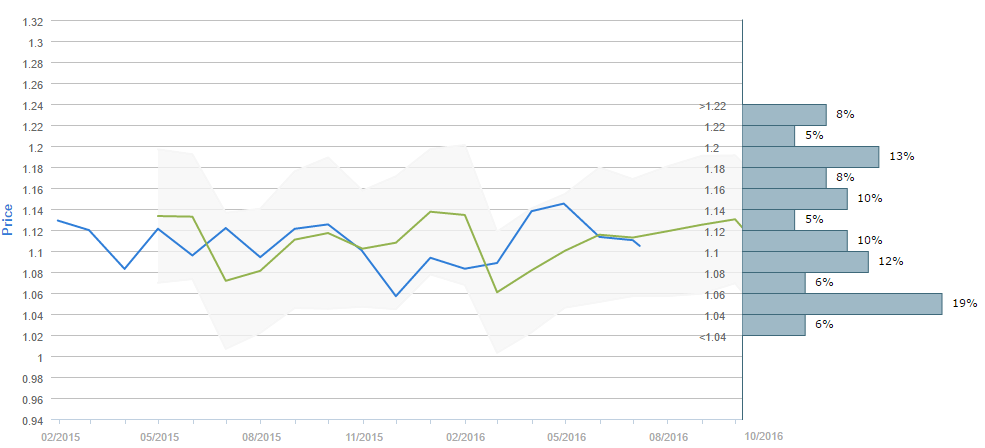985x448 pixels.
Task: Click the vertical Price axis title
Action: click(x=9, y=220)
